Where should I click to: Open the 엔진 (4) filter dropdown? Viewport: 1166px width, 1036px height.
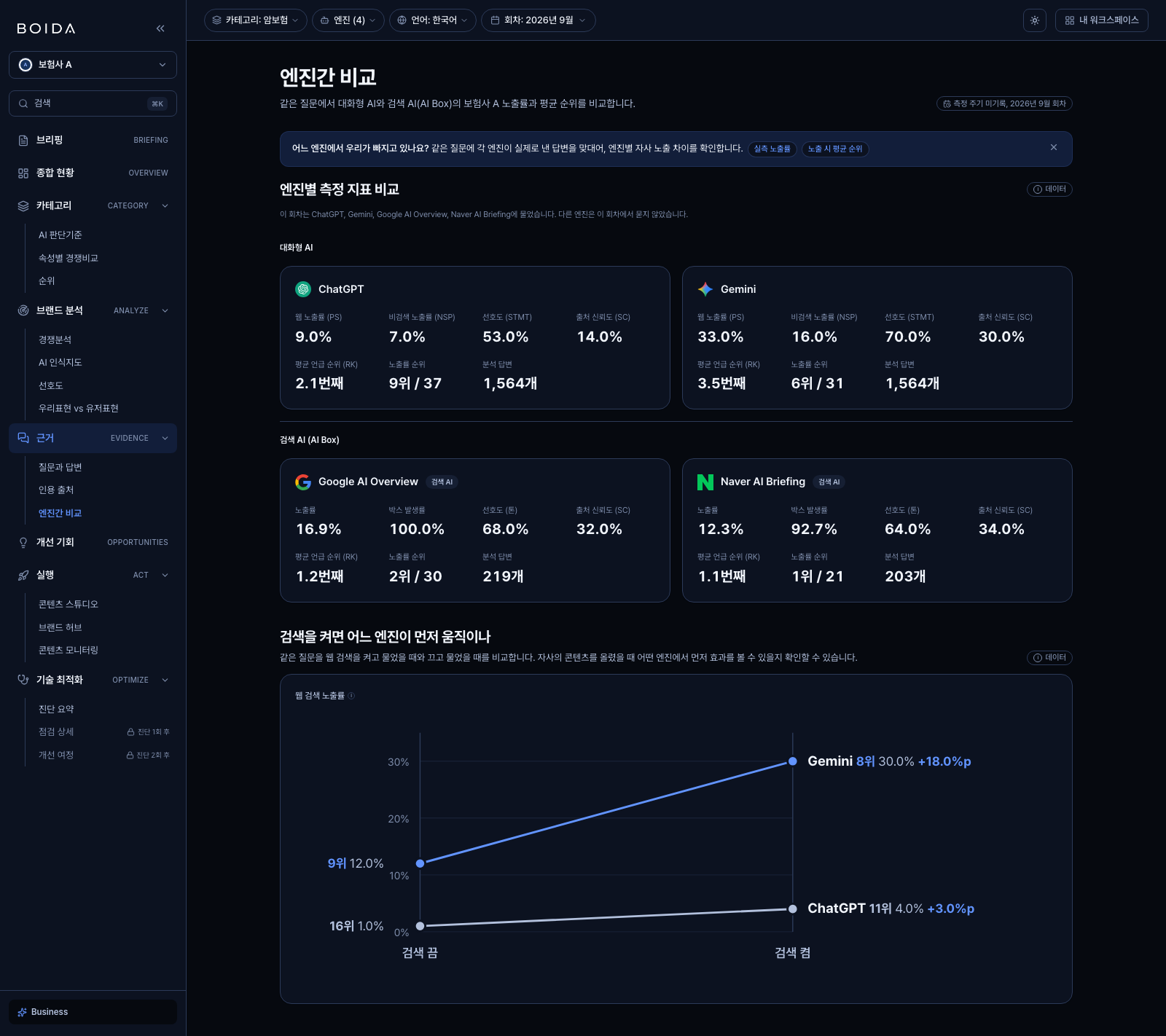coord(348,20)
